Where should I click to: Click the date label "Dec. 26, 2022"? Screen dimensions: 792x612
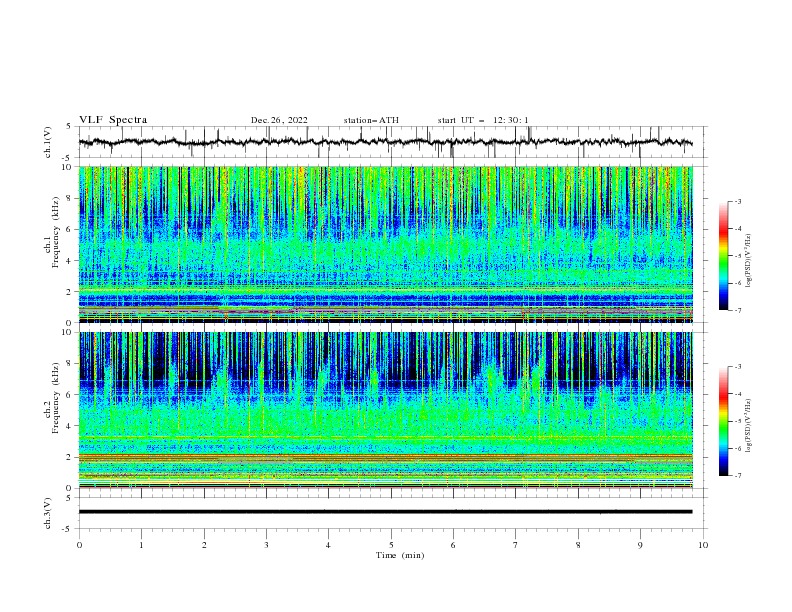click(x=279, y=120)
